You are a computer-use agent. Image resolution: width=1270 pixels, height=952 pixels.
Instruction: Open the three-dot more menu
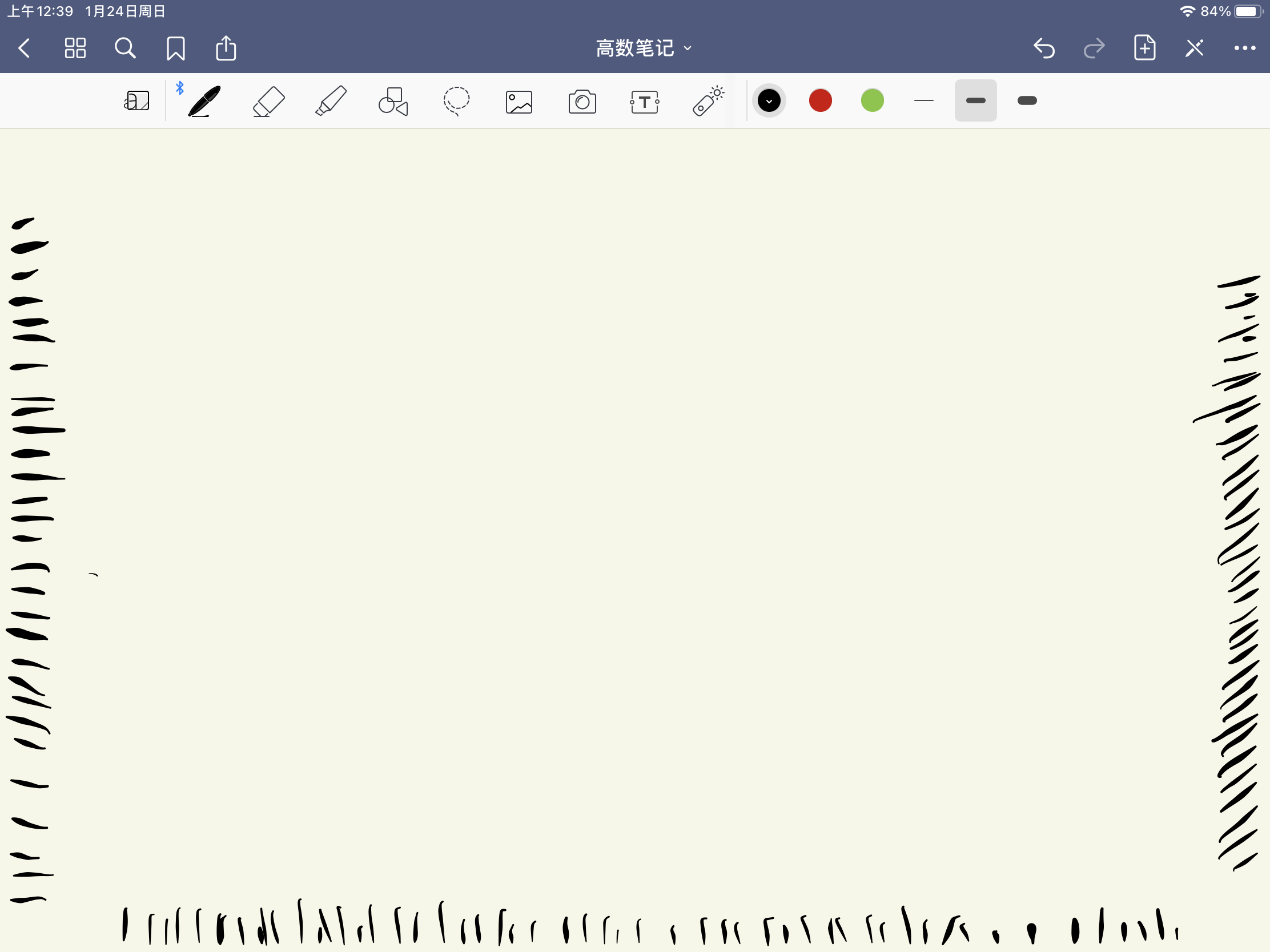coord(1244,48)
